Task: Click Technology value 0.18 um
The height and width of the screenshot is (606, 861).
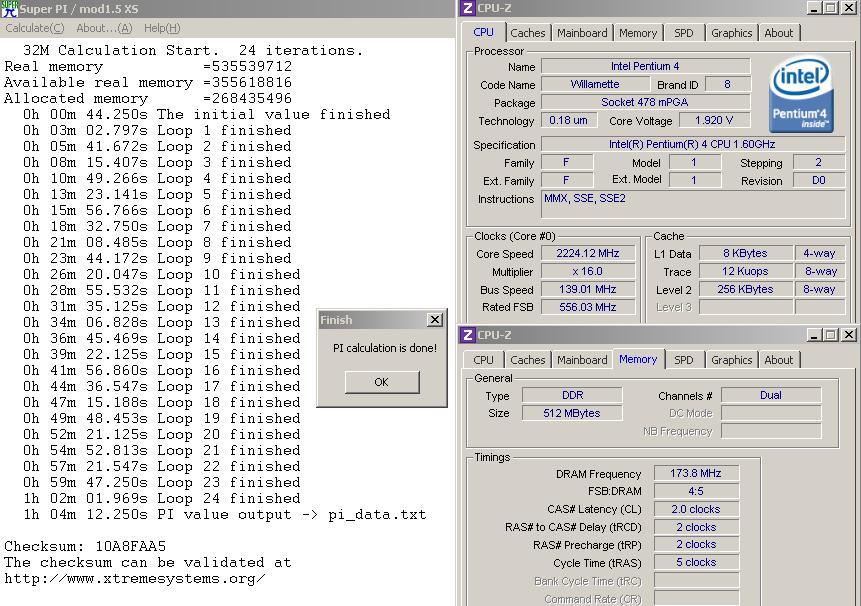Action: pos(568,120)
